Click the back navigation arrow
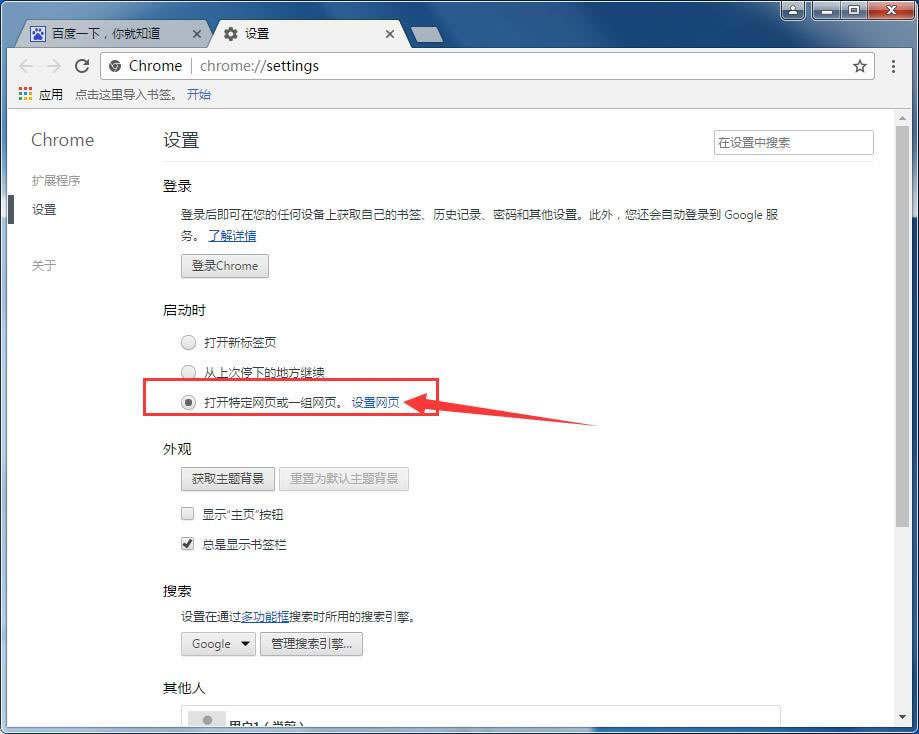 point(26,66)
